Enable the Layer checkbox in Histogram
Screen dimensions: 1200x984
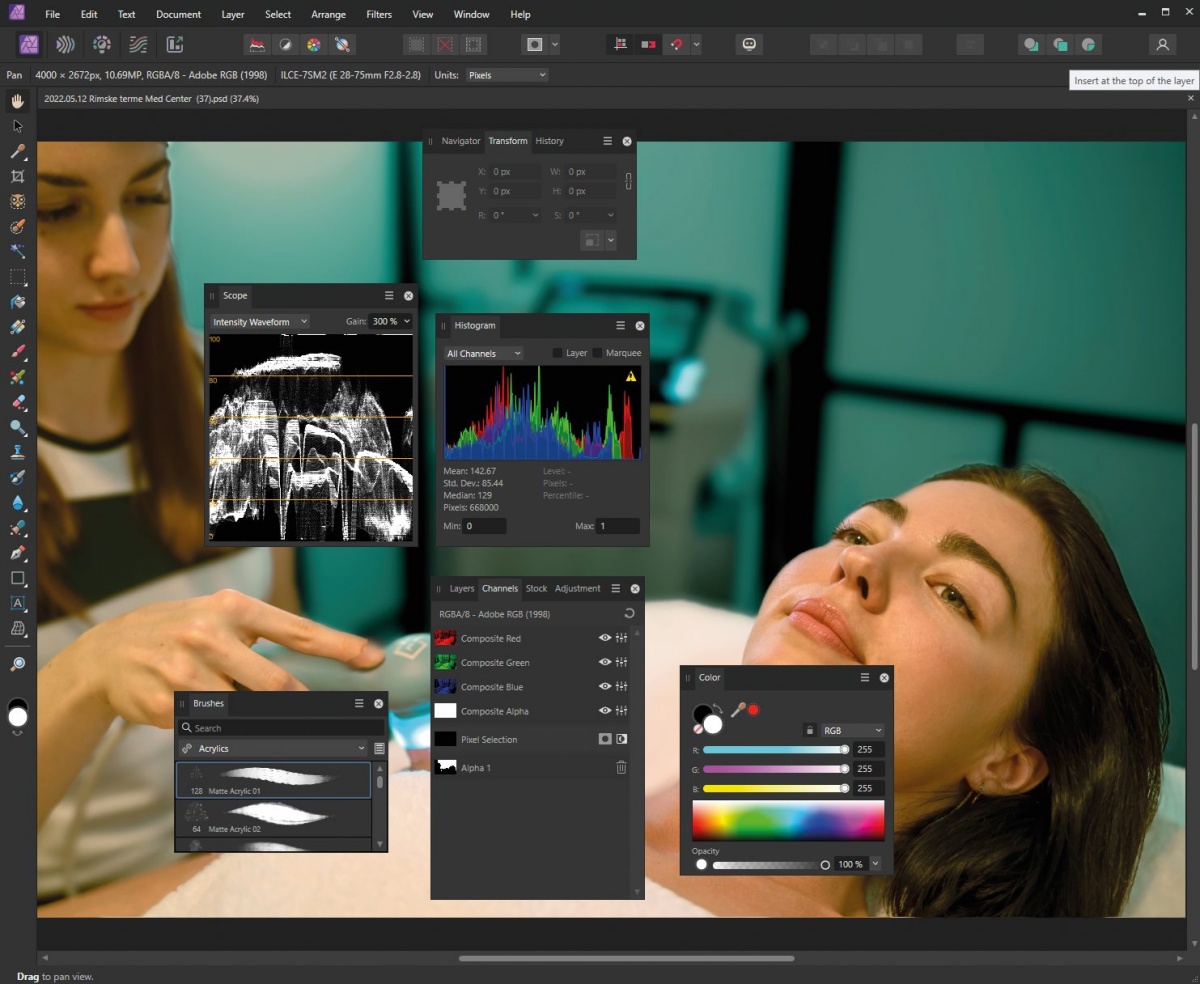point(558,353)
